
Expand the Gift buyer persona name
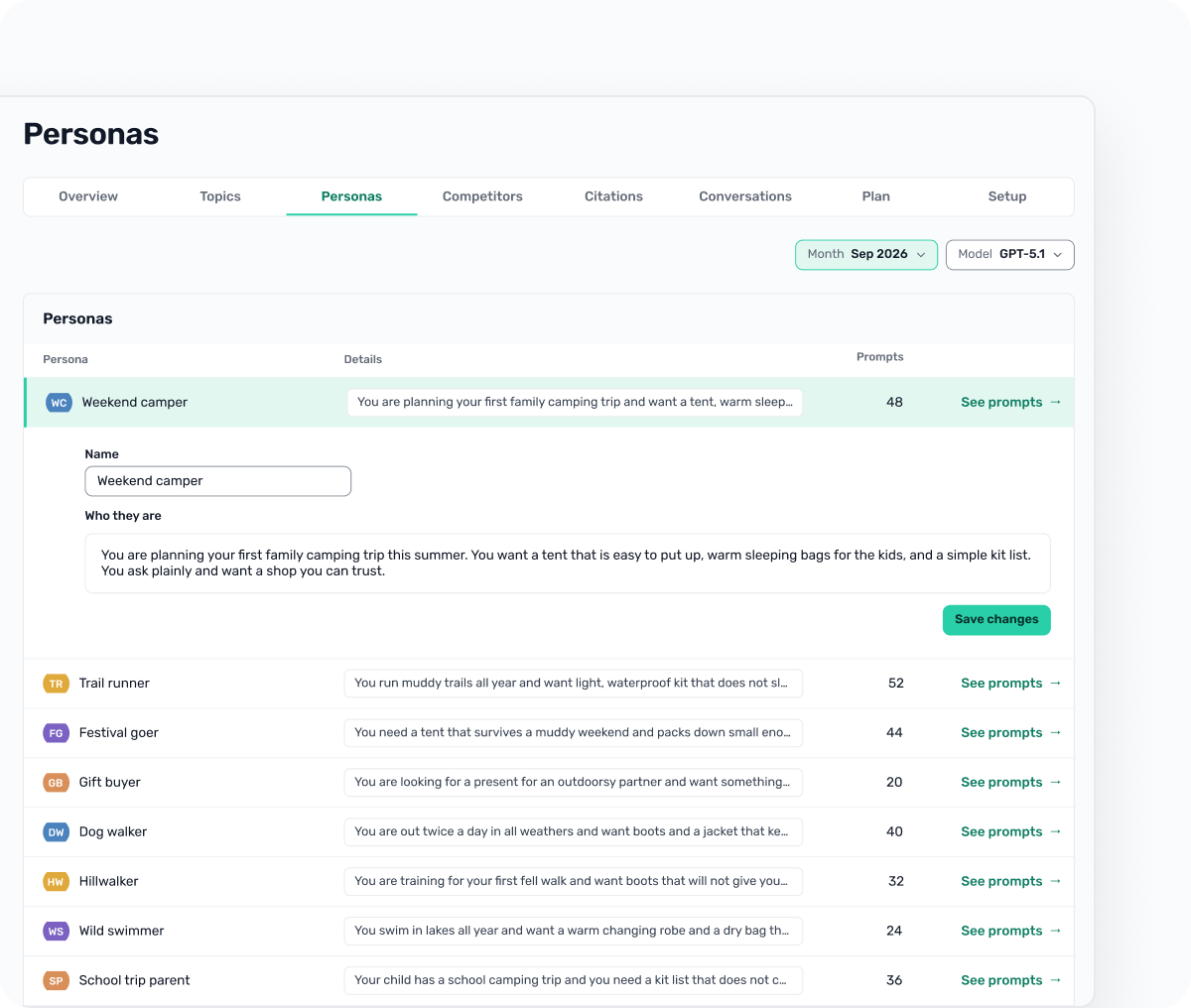pyautogui.click(x=110, y=783)
